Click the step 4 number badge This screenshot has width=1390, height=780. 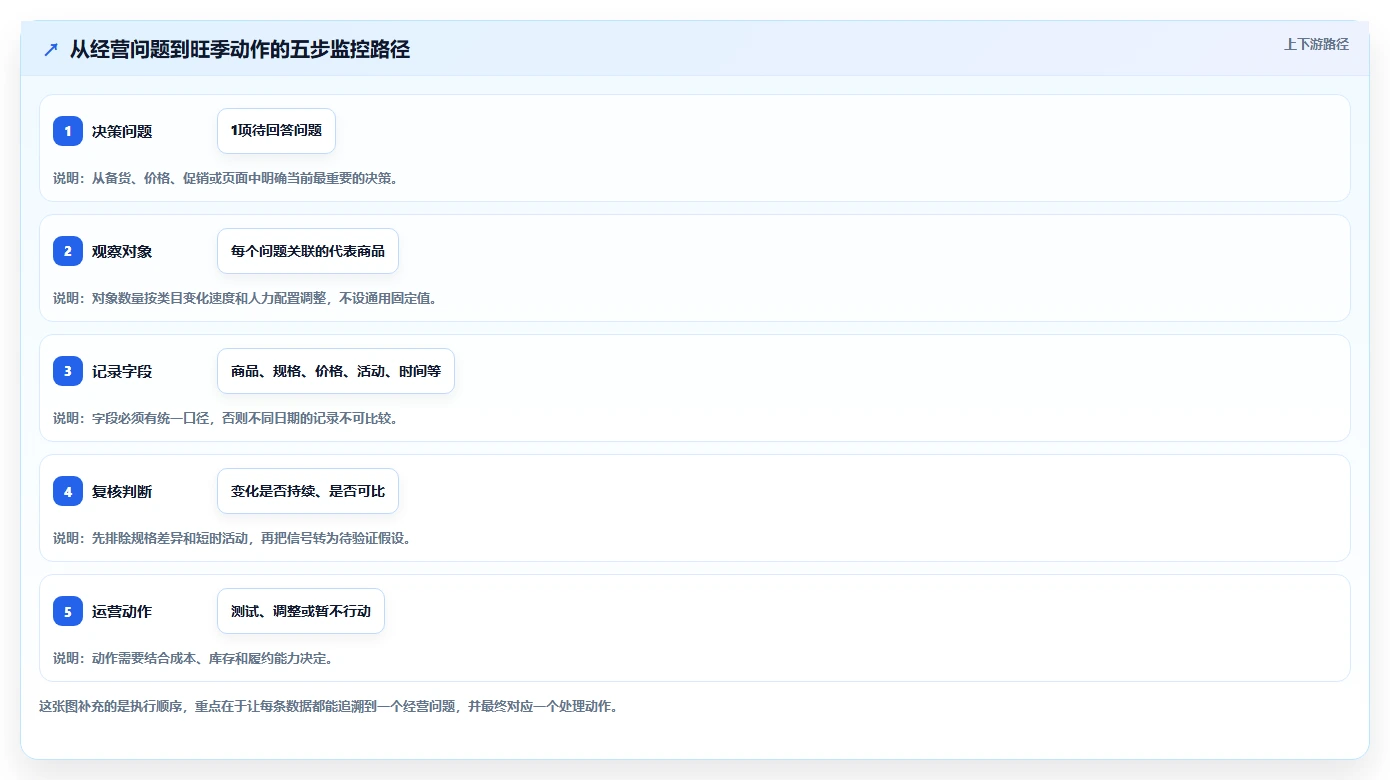pos(68,491)
